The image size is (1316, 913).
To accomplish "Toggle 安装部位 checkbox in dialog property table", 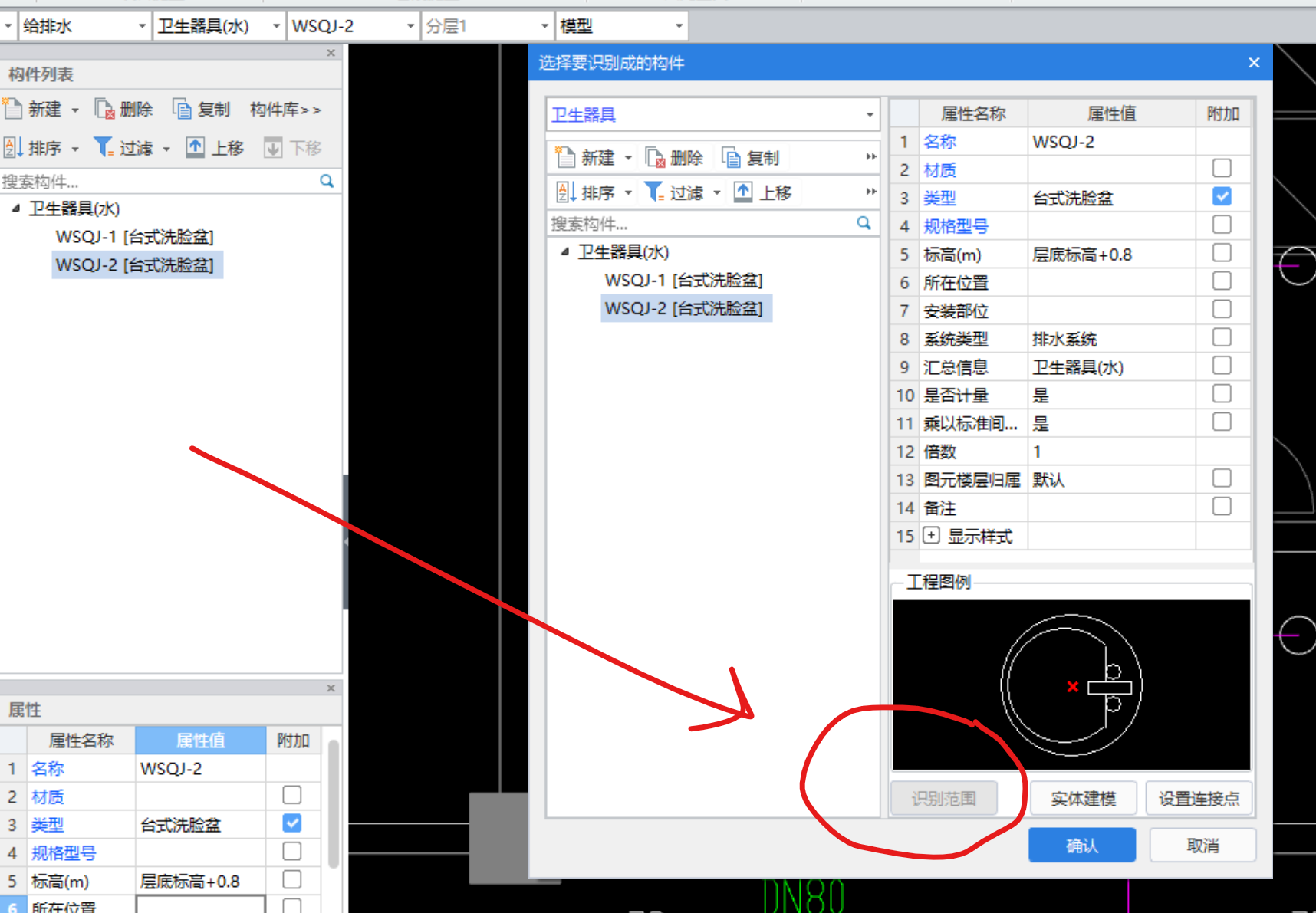I will 1222,309.
